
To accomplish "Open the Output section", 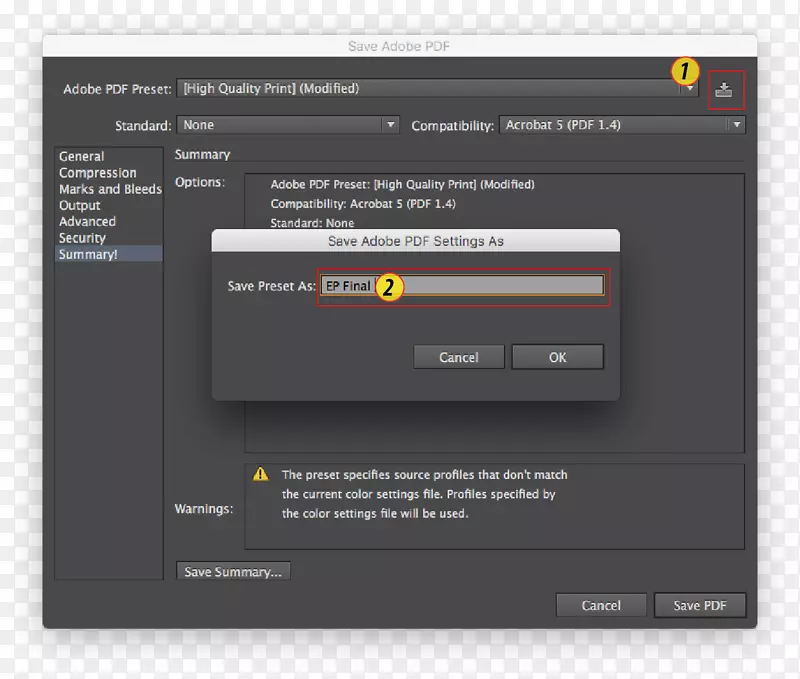I will tap(80, 205).
